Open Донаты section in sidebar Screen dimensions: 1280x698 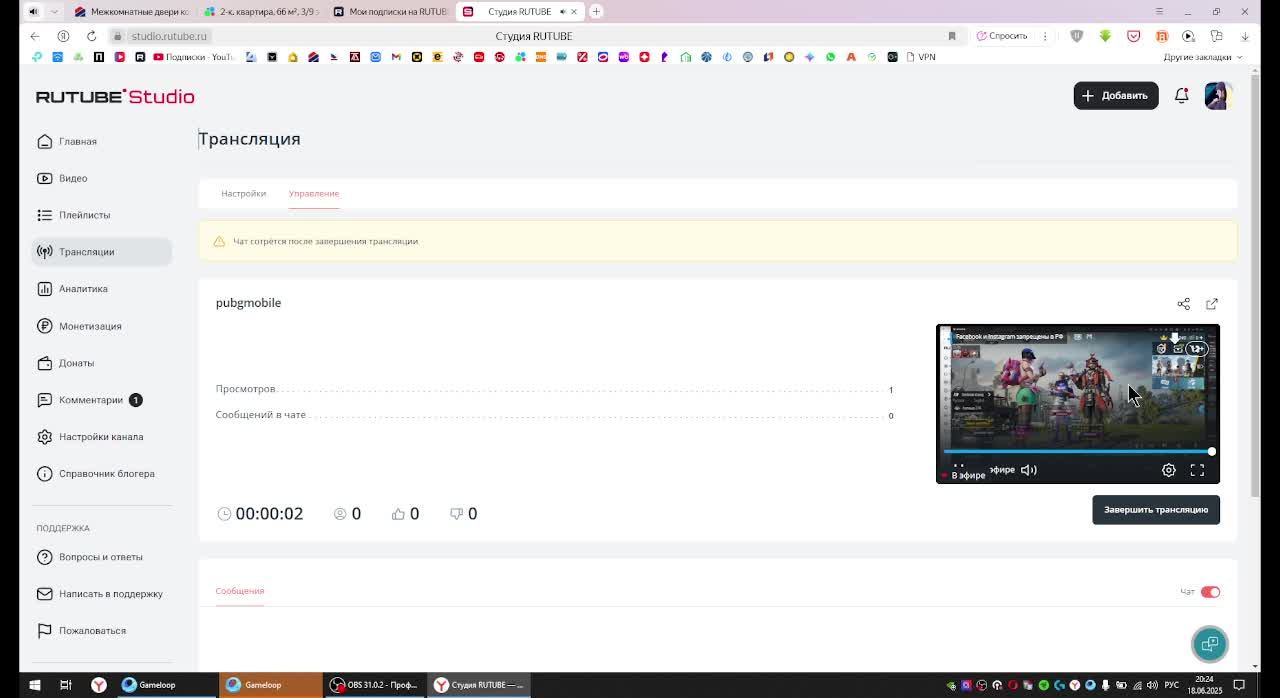[76, 363]
